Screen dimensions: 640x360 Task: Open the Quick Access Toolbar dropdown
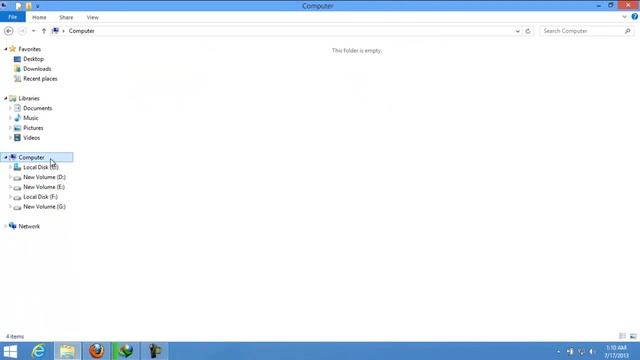click(38, 7)
